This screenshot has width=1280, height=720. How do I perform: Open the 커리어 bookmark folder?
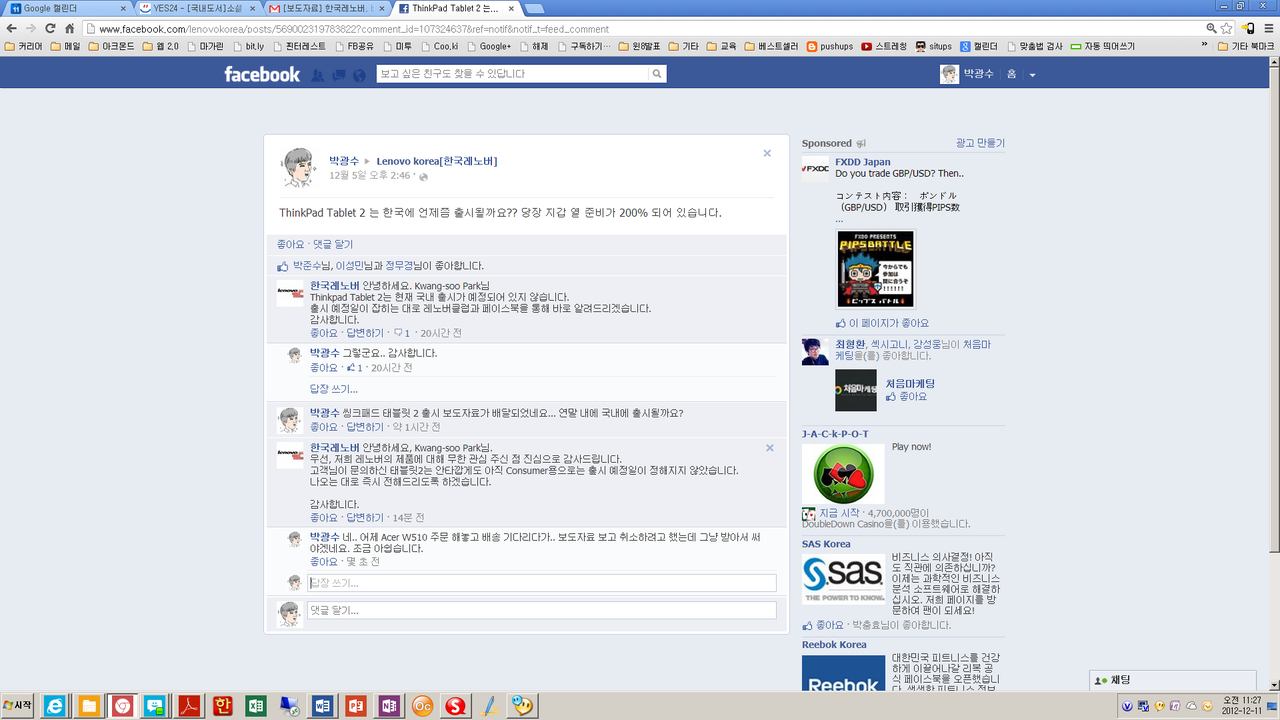coord(22,46)
